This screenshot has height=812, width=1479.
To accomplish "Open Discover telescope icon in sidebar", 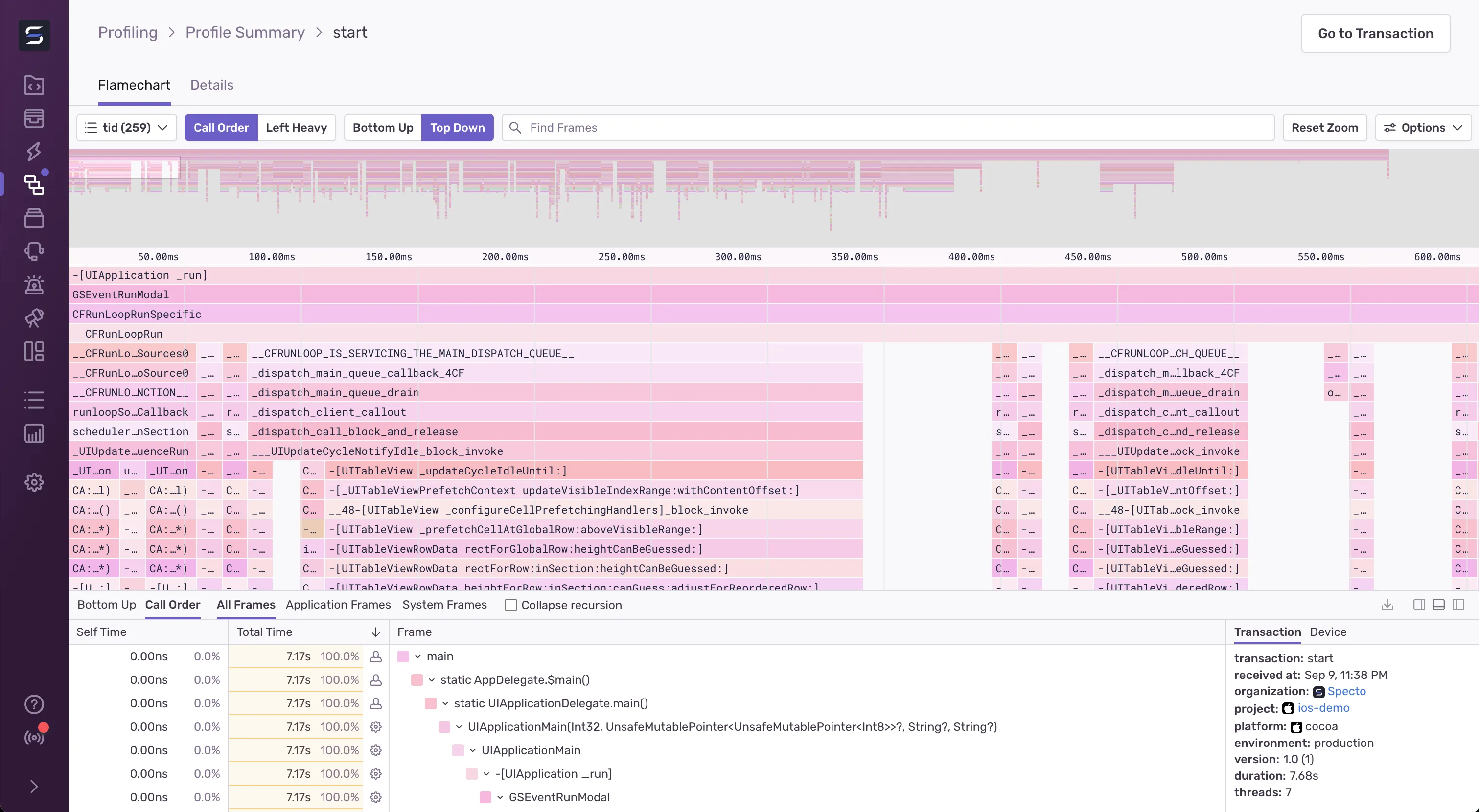I will [x=34, y=318].
